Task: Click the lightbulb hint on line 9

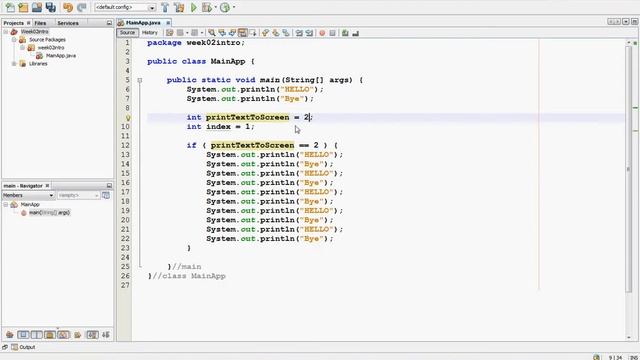Action: [x=128, y=118]
